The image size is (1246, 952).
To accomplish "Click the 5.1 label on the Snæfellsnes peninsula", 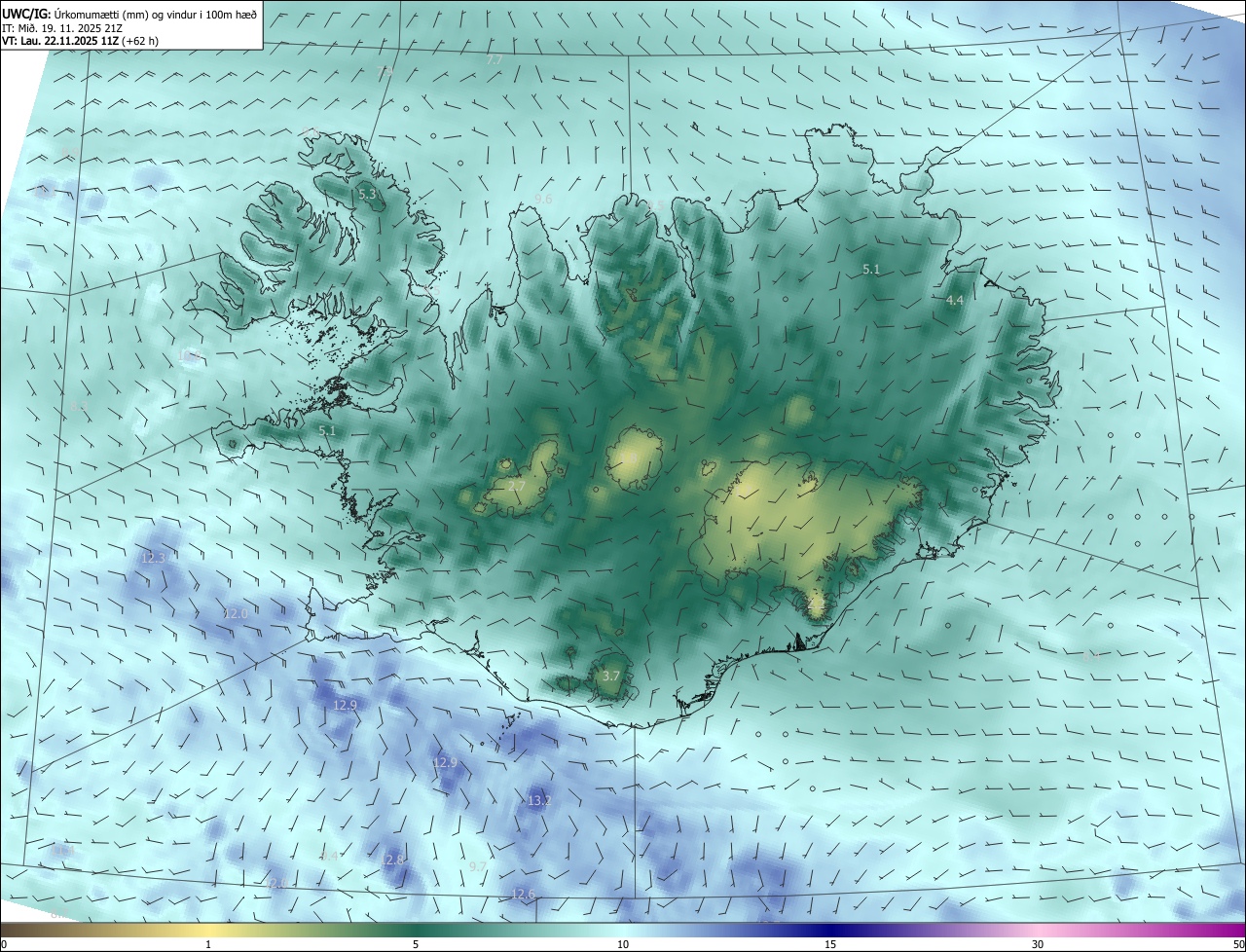I will (327, 430).
